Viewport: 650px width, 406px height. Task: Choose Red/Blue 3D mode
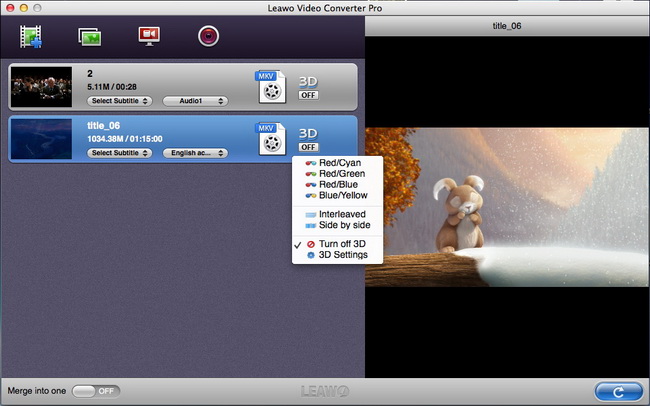pos(337,185)
